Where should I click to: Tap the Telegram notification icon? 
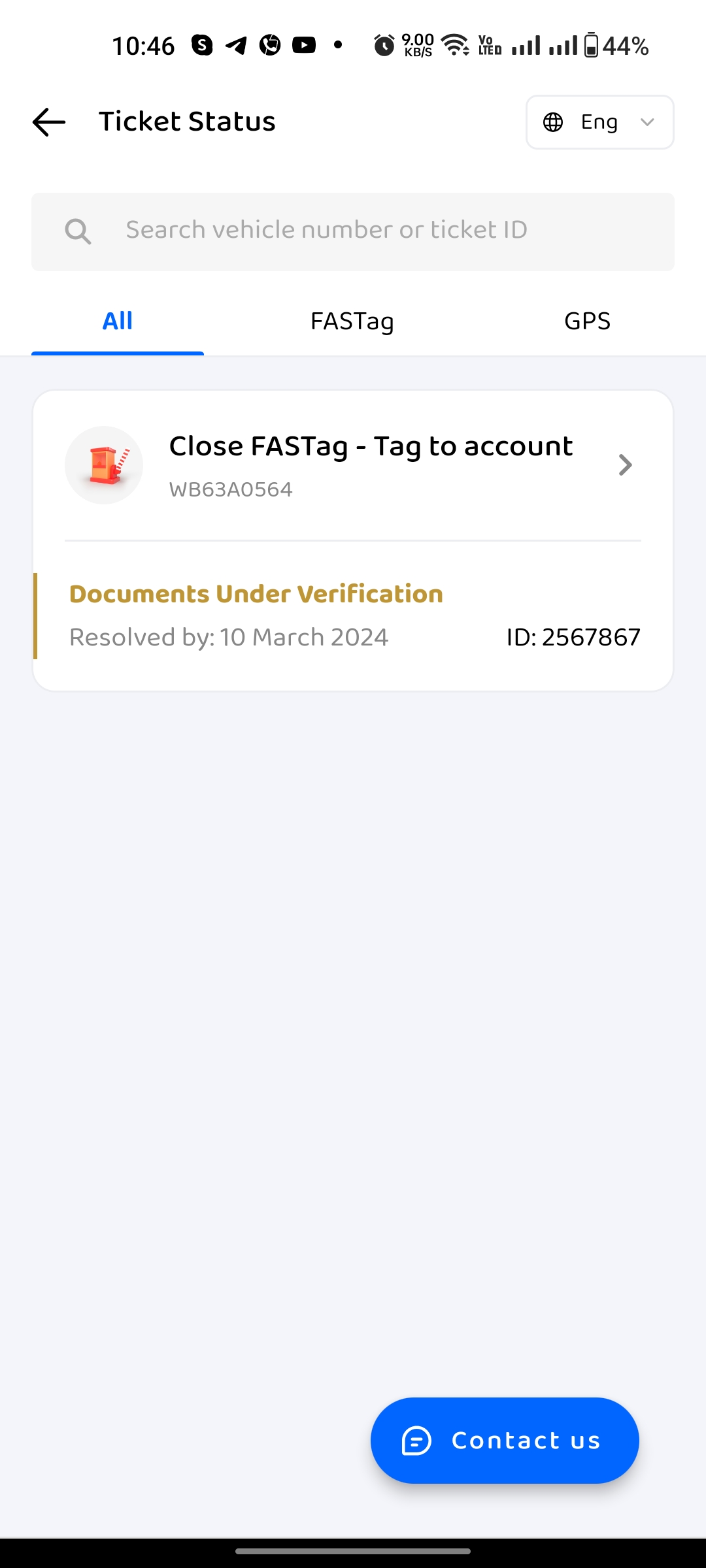click(236, 45)
